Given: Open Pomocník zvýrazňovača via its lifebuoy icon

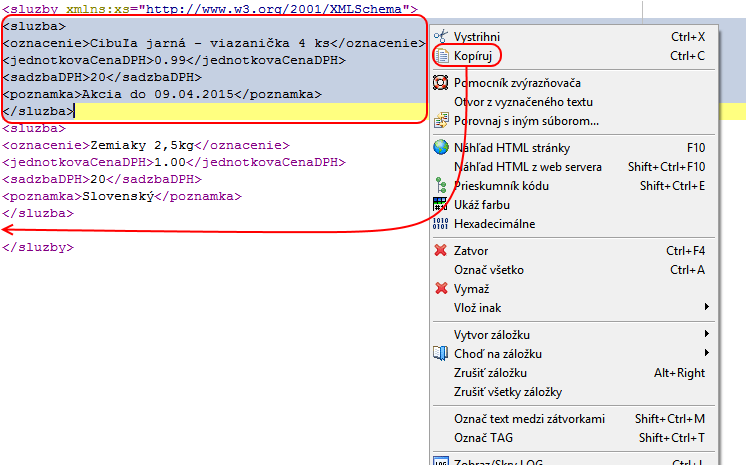Looking at the screenshot, I should [441, 83].
